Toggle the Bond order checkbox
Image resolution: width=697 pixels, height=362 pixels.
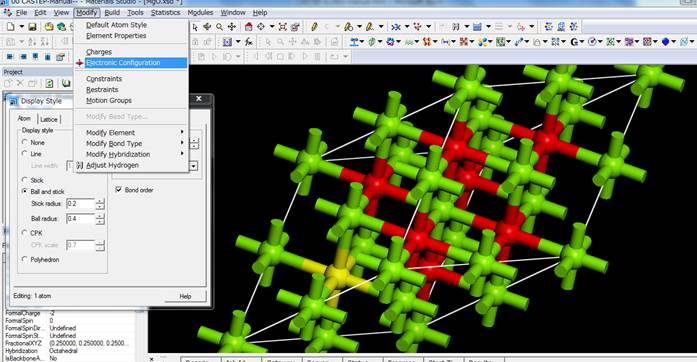(119, 189)
